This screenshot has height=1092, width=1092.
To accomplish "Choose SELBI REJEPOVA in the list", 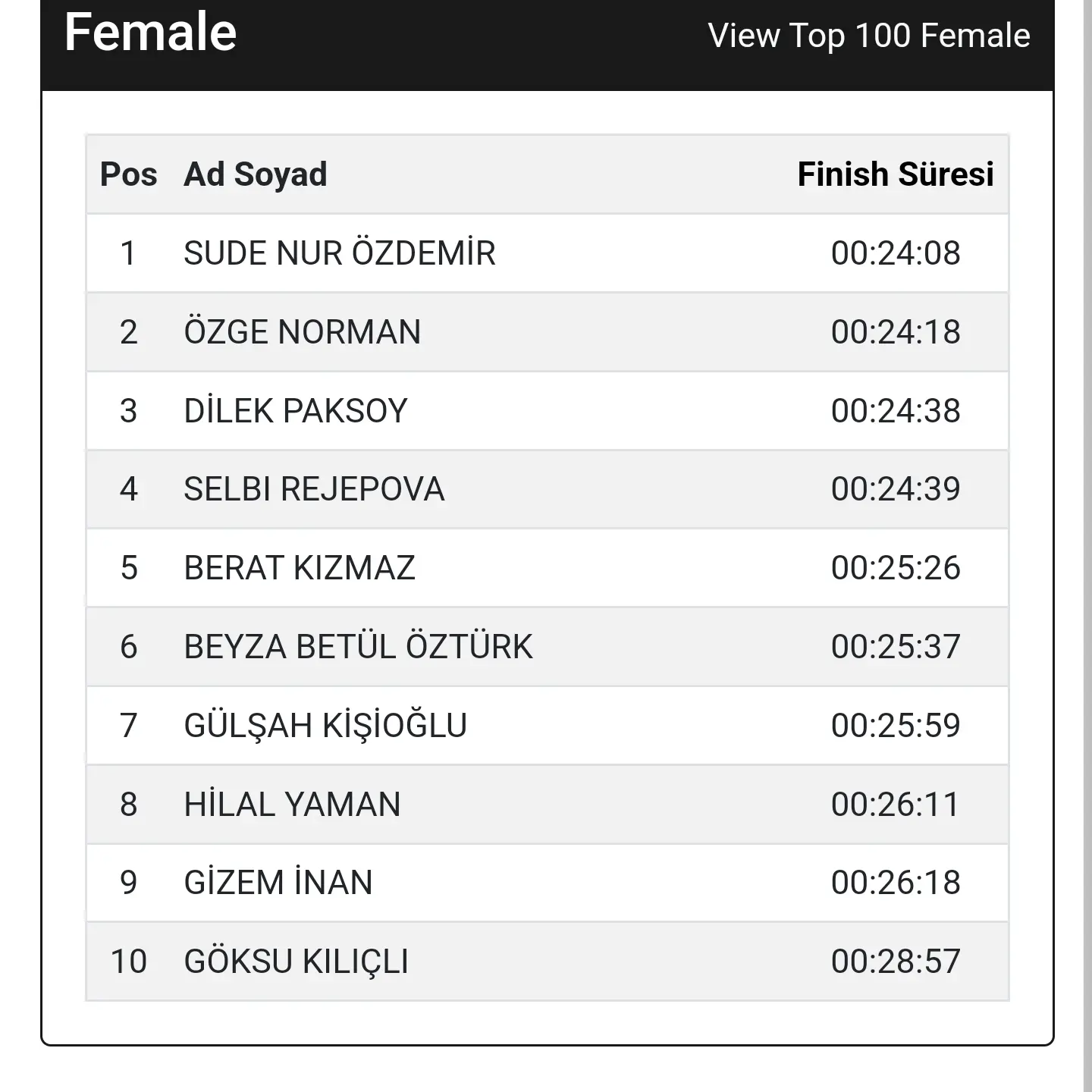I will click(314, 489).
